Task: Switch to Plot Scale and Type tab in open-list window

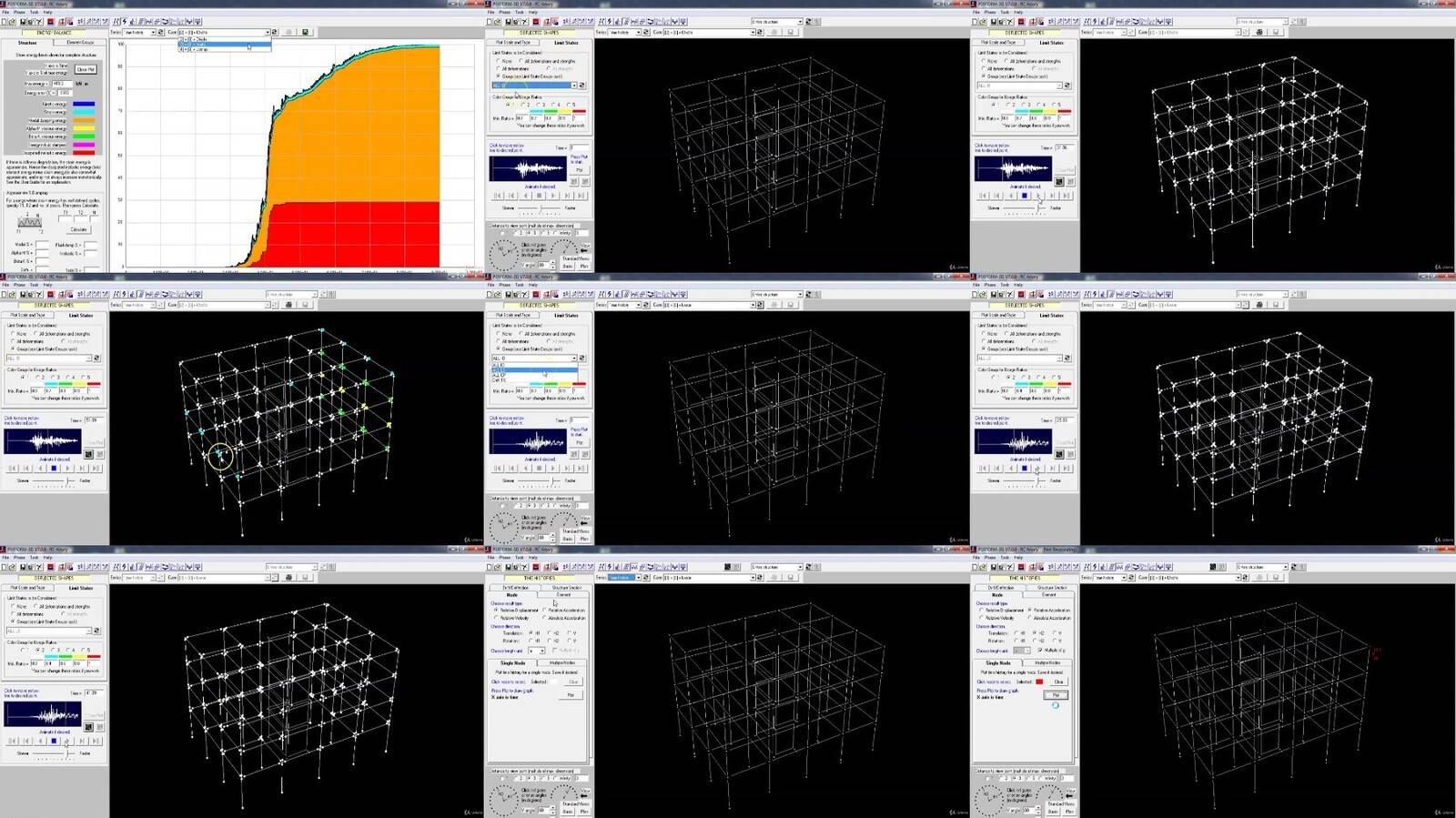Action: [x=513, y=315]
